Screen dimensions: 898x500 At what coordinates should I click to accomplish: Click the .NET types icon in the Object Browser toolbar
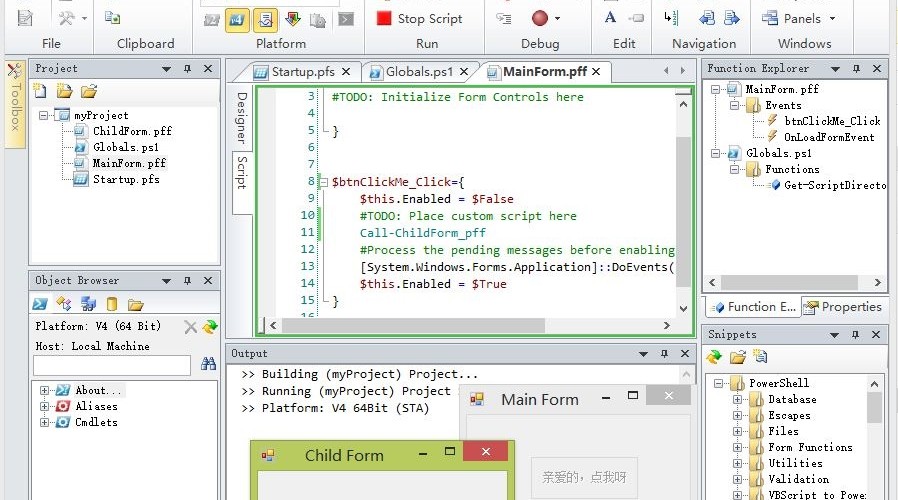coord(64,304)
